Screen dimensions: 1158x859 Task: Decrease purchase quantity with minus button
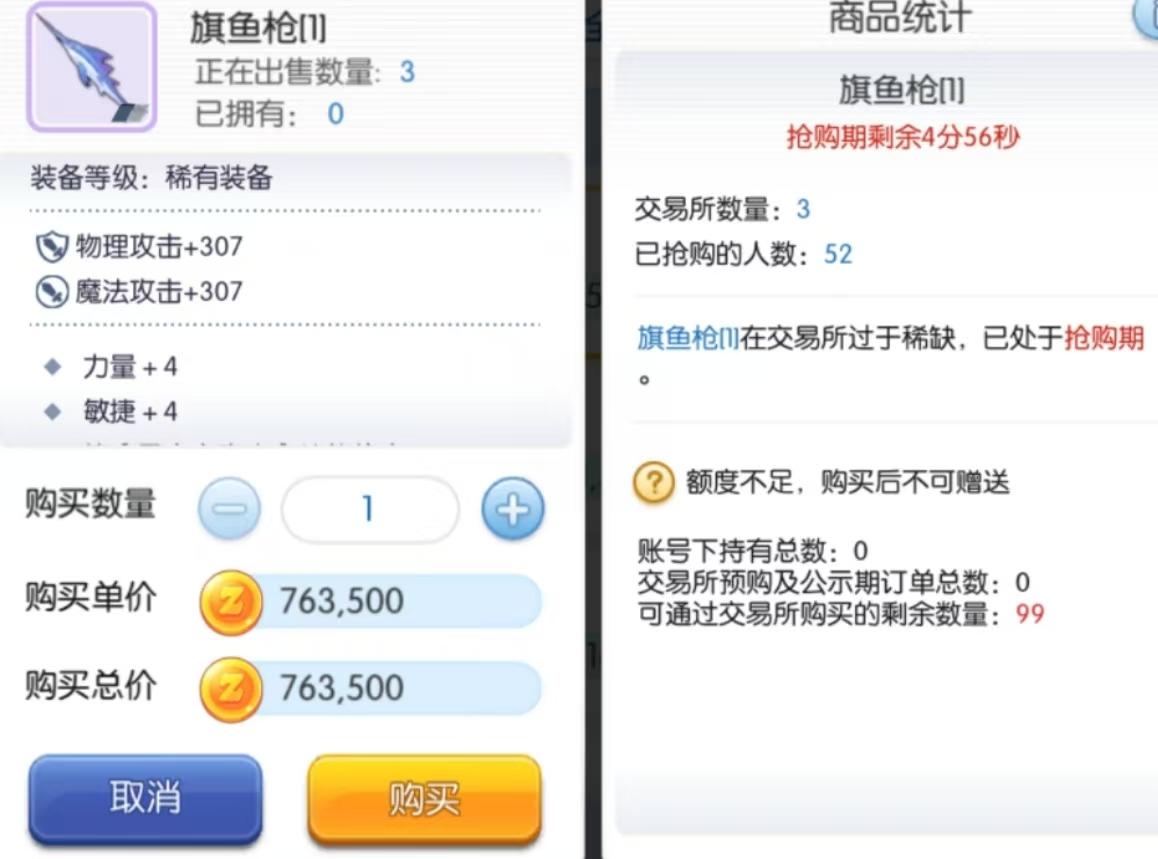(230, 508)
